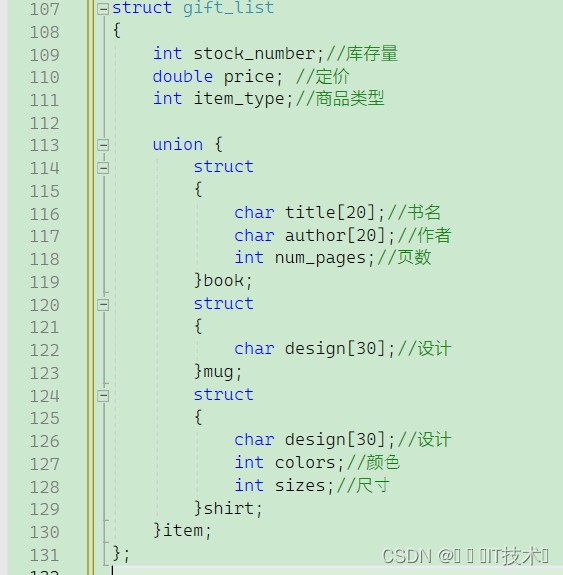Click the colors member on line 127

click(x=305, y=463)
